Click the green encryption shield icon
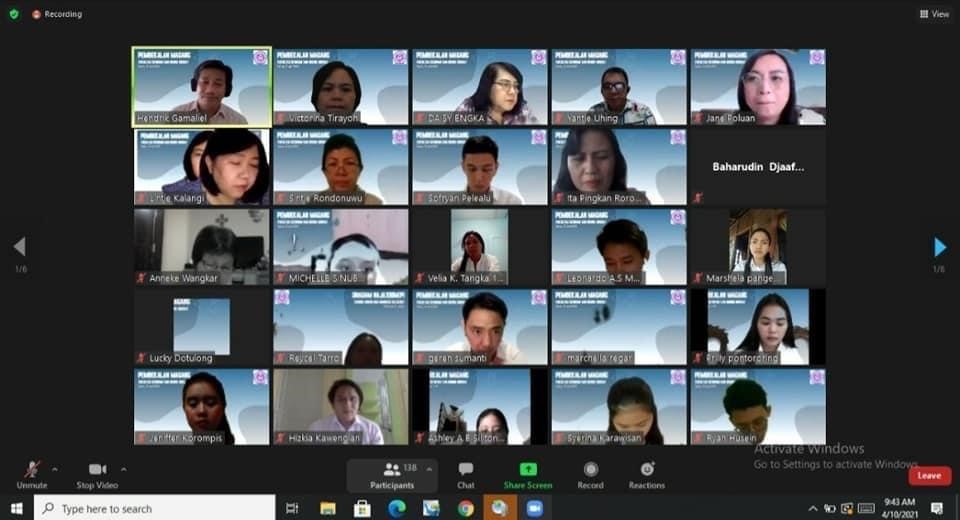This screenshot has width=960, height=520. (14, 14)
